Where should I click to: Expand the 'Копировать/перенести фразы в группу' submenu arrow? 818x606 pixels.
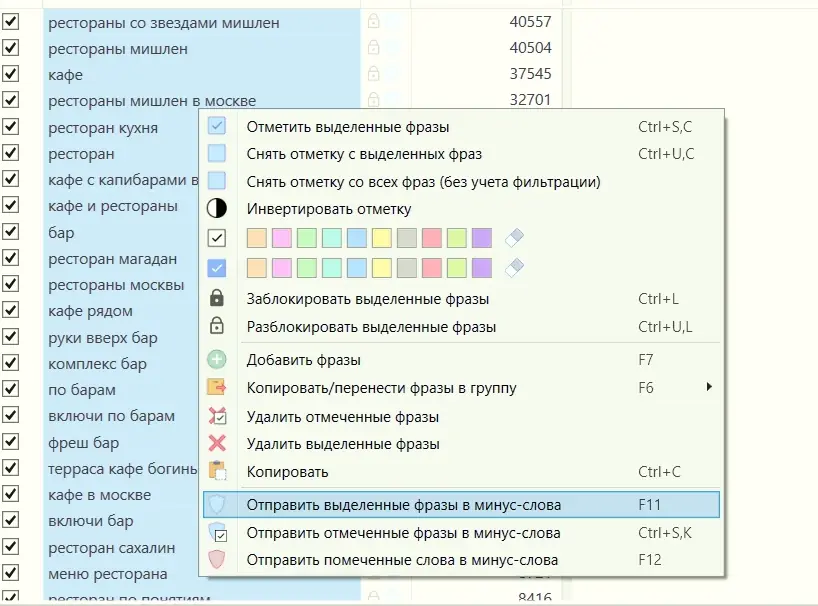coord(709,387)
